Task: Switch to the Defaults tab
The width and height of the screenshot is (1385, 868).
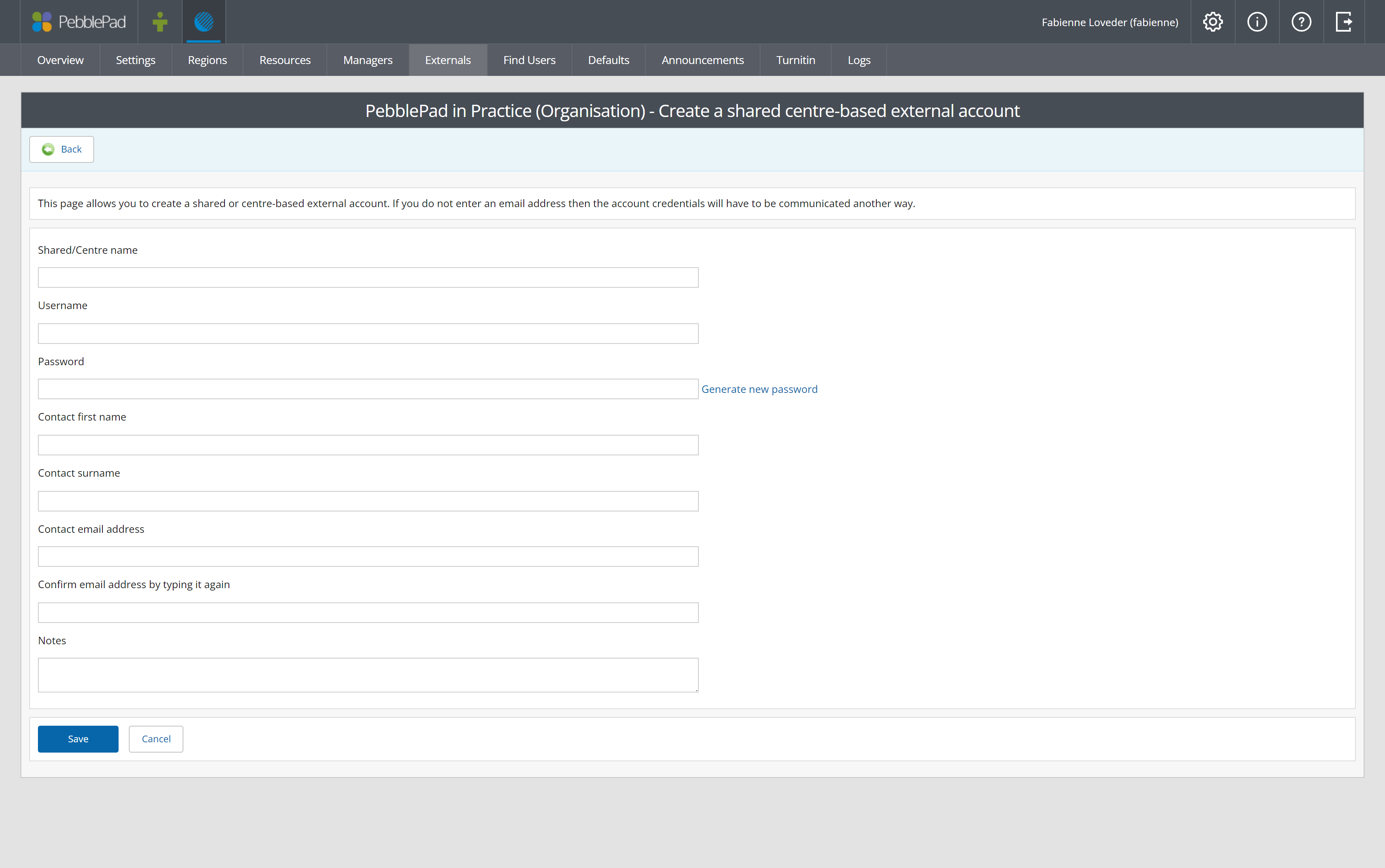Action: coord(608,60)
